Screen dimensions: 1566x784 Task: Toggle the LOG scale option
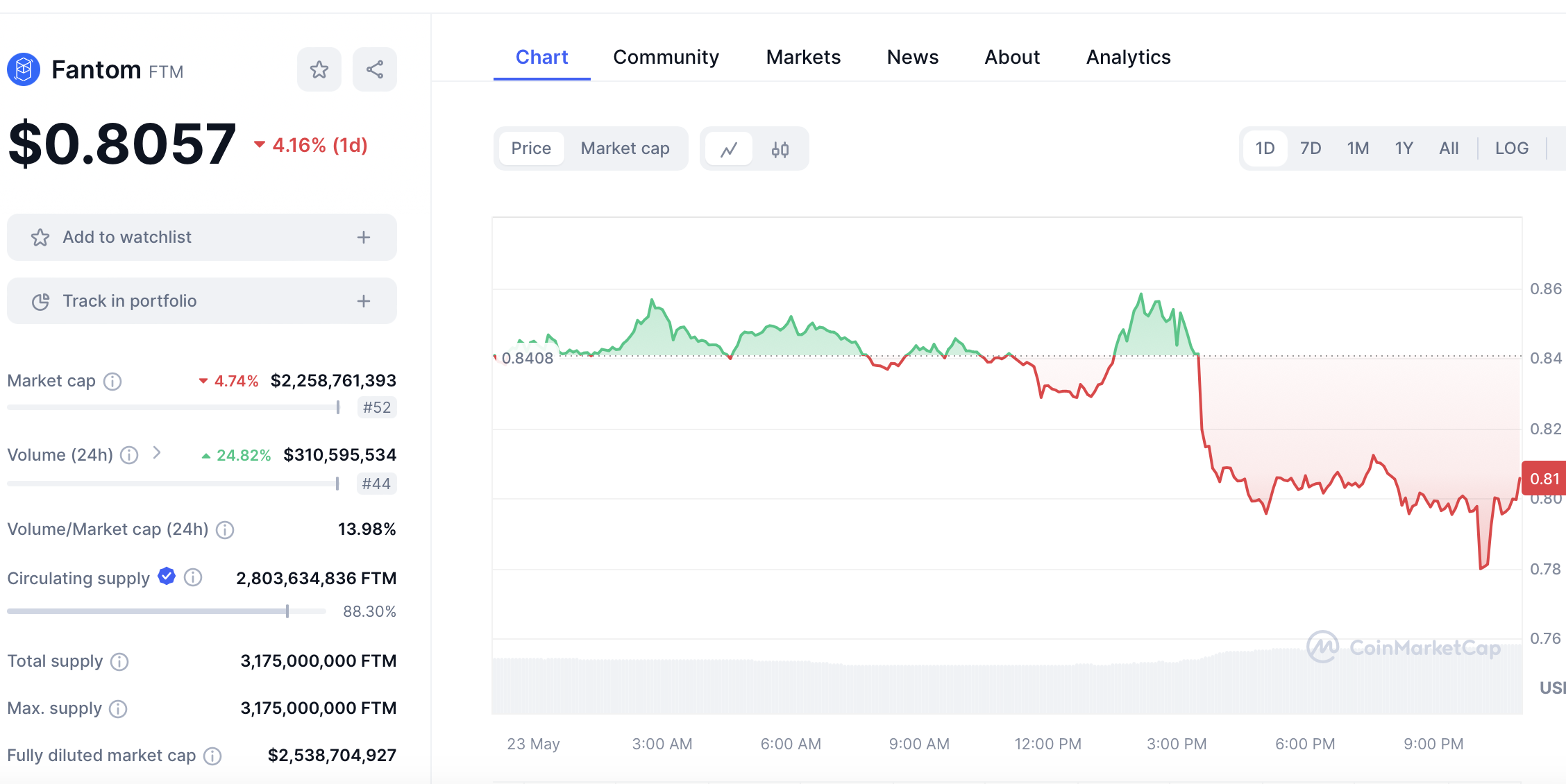[x=1511, y=148]
